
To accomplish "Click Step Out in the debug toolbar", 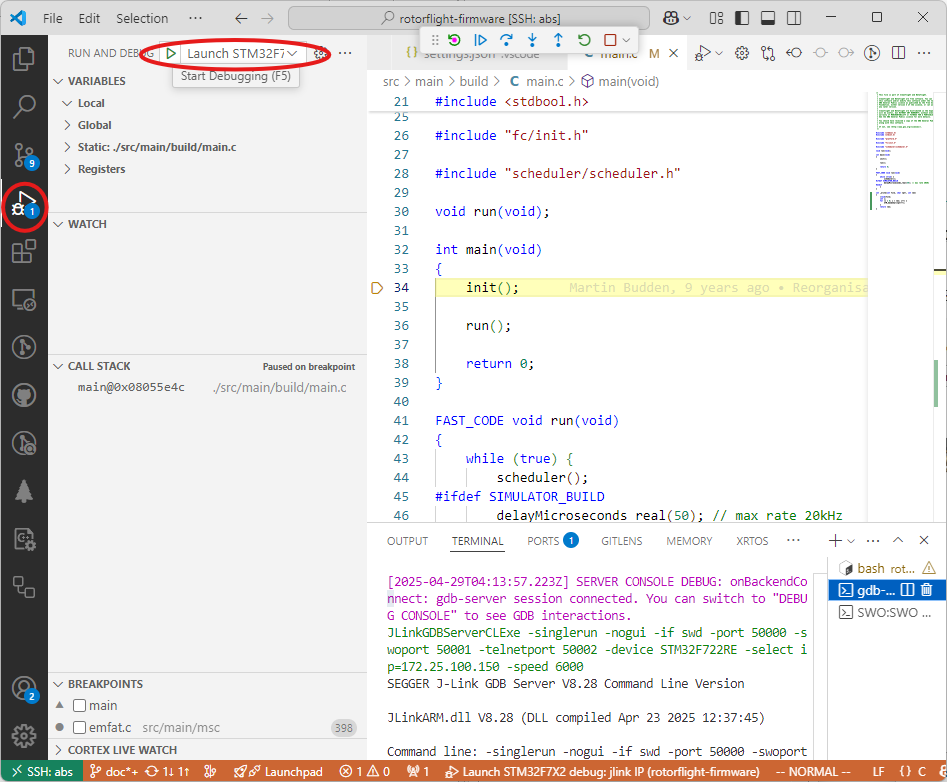I will tap(558, 40).
